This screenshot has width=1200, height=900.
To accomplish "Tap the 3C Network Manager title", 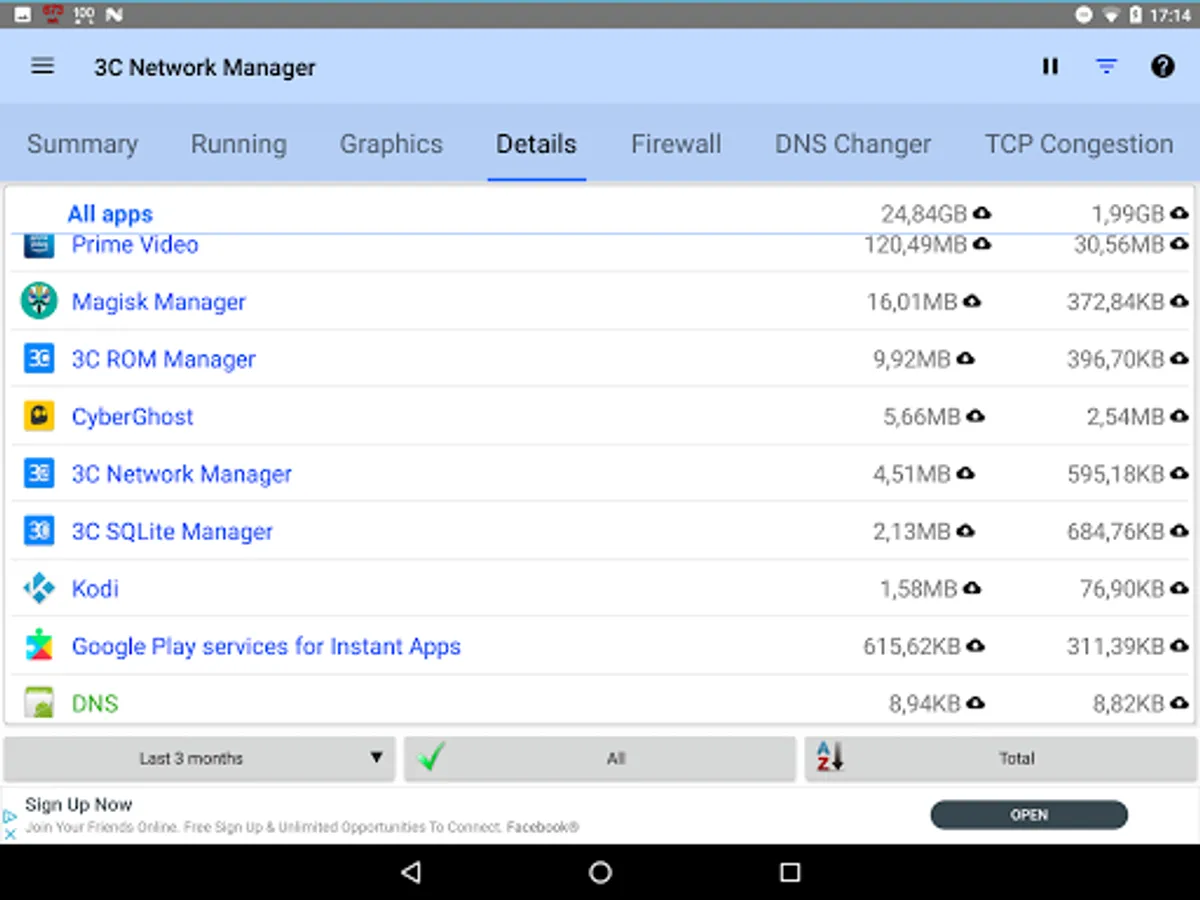I will click(x=205, y=68).
